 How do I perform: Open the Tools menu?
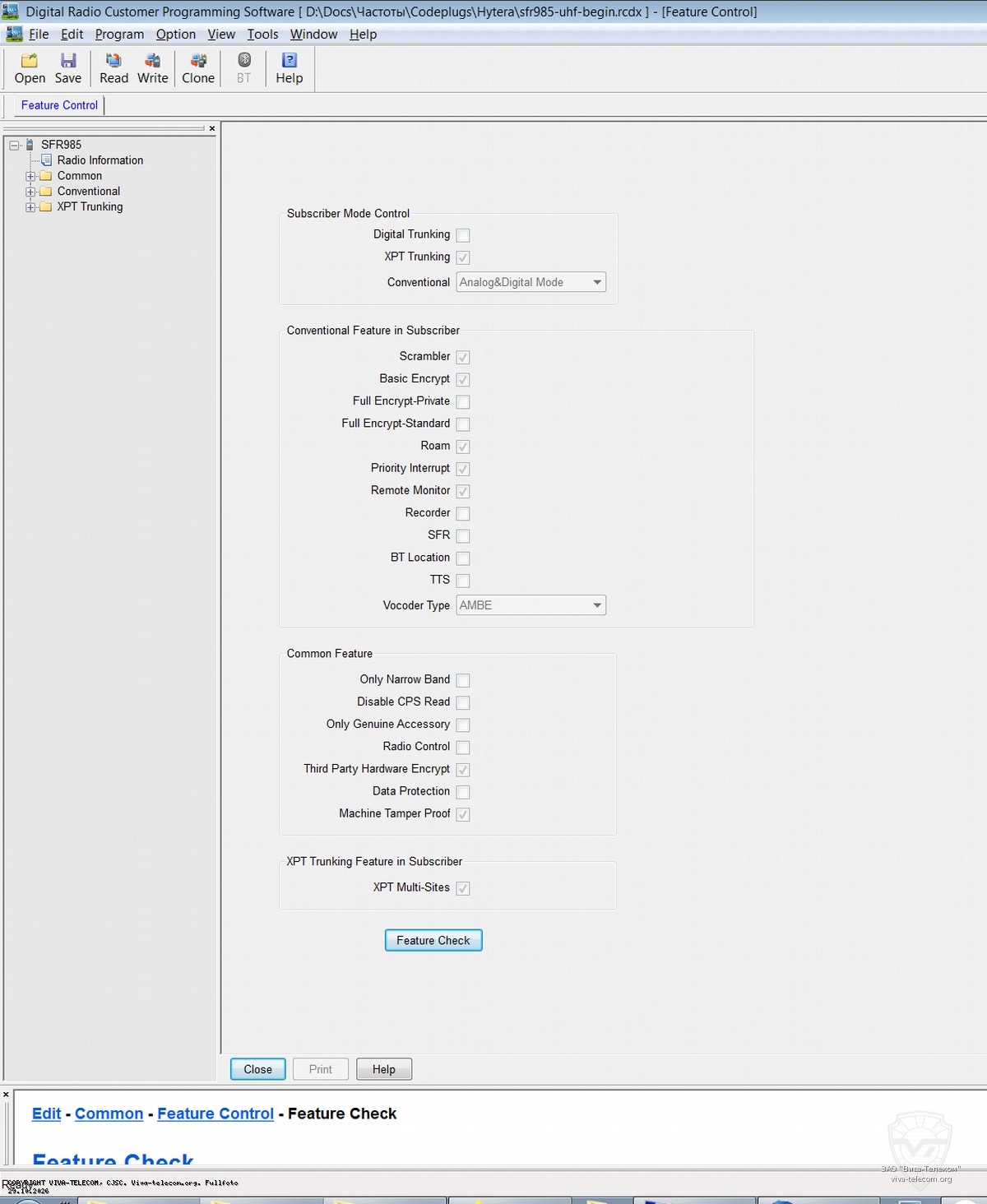(262, 34)
